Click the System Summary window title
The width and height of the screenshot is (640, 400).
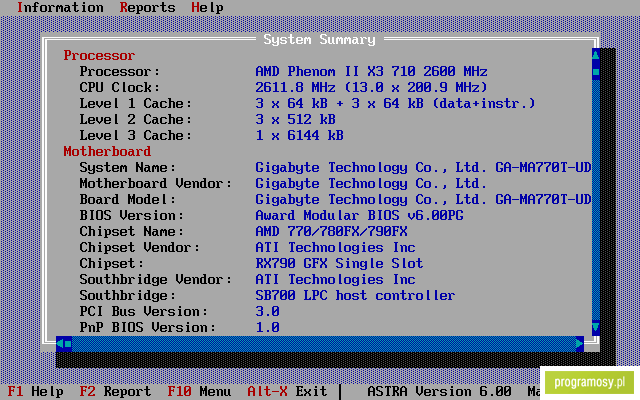319,39
